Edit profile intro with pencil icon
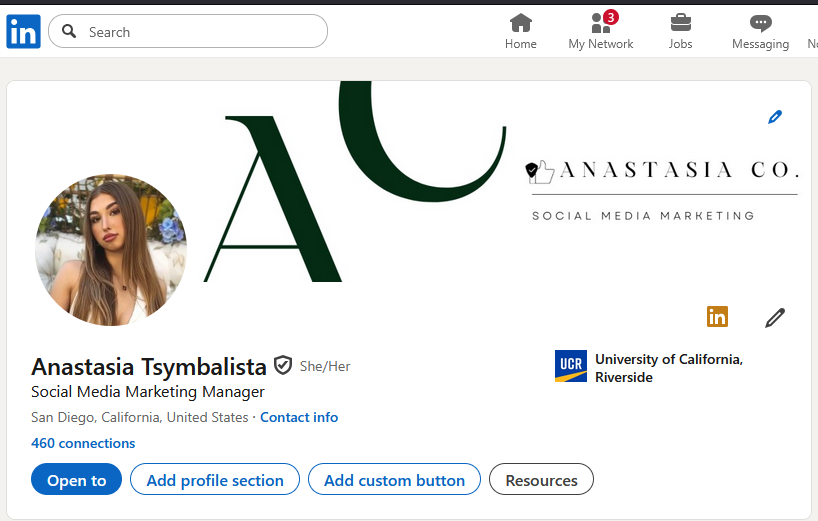Screen dimensions: 818x521 (775, 317)
